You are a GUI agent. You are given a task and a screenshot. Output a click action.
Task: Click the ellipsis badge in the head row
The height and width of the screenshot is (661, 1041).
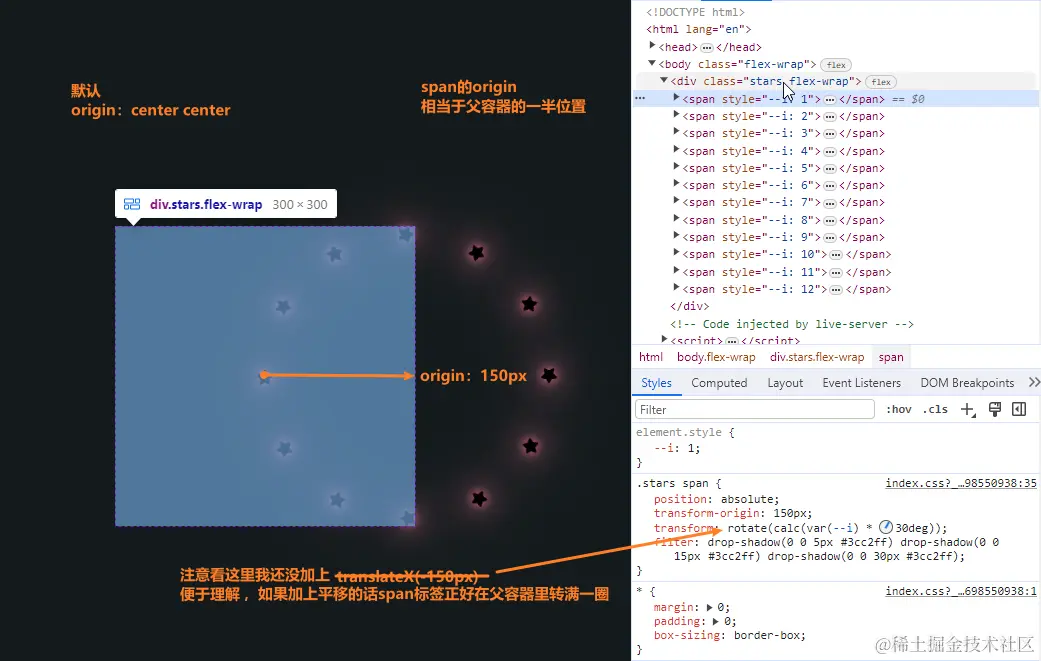coord(706,48)
